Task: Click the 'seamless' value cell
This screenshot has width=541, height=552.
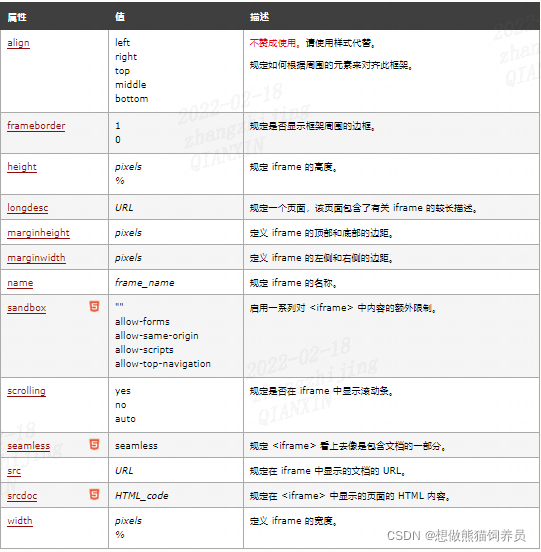Action: 136,446
